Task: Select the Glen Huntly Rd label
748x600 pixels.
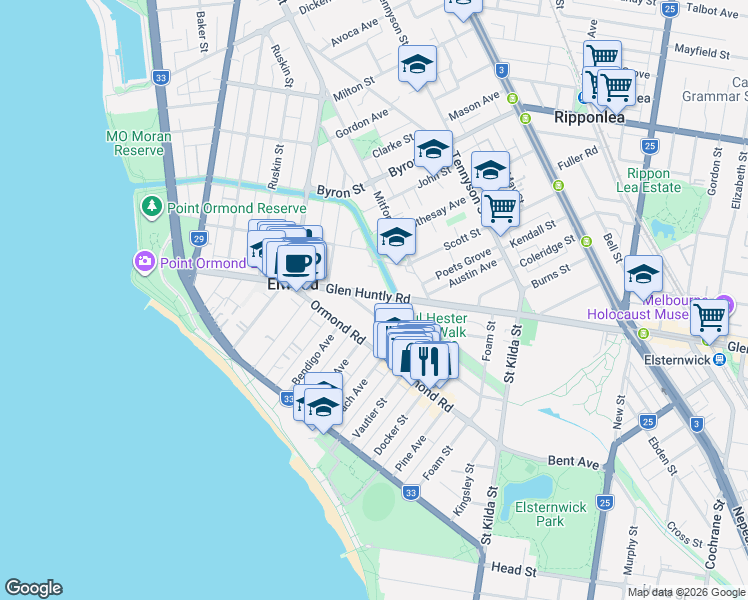Action: tap(368, 293)
